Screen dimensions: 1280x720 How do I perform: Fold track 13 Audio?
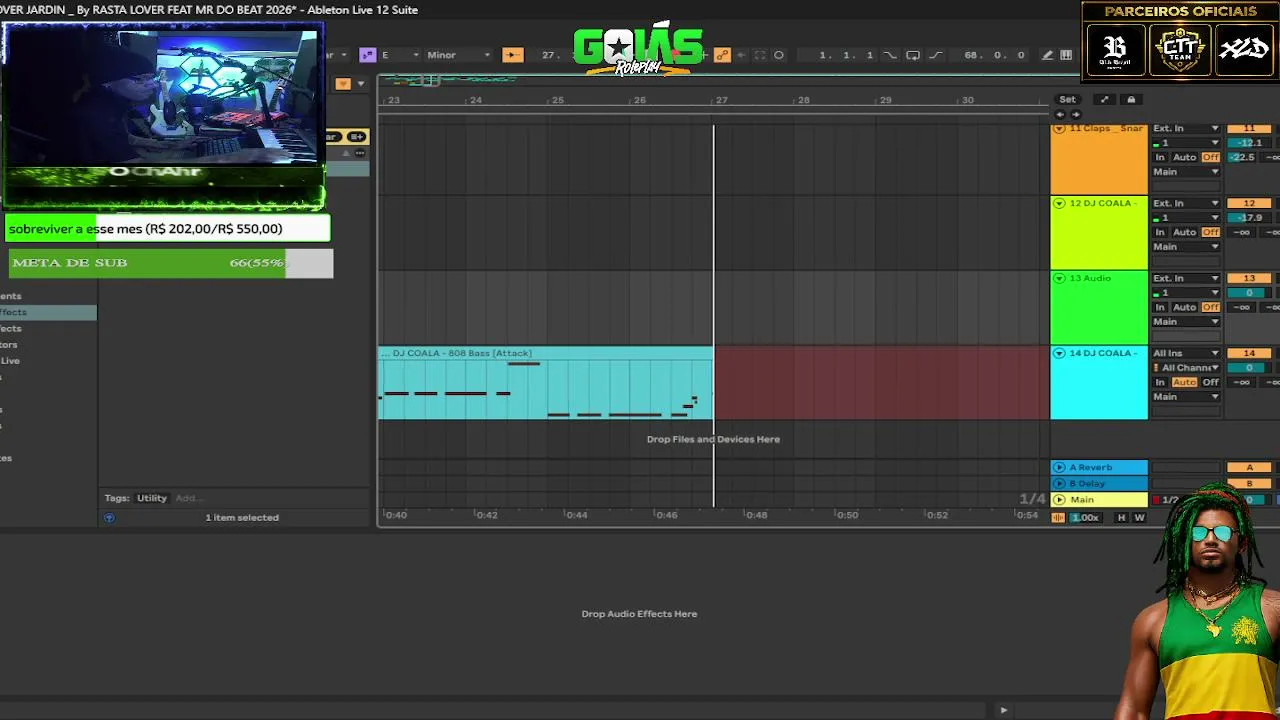1059,278
